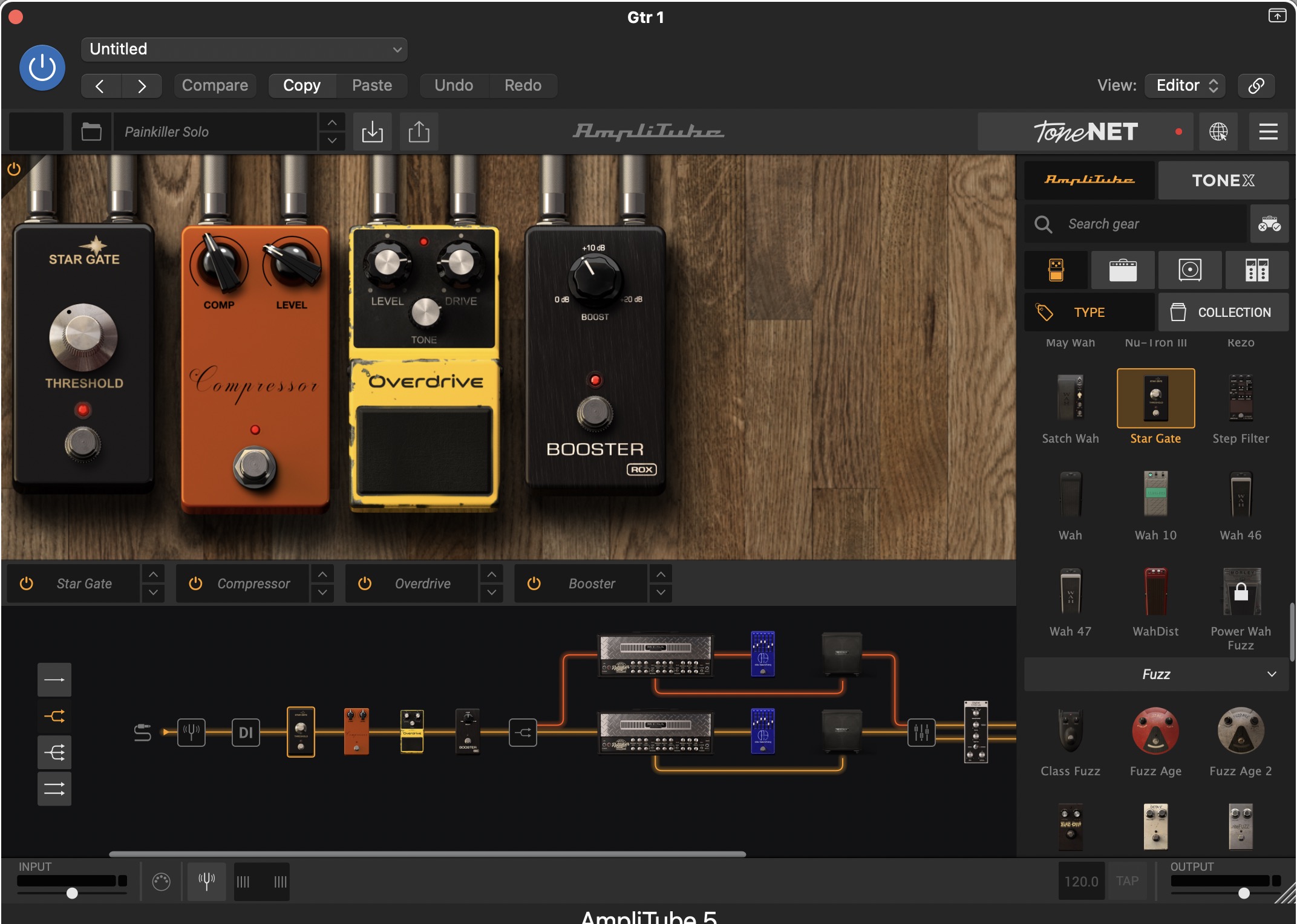Switch to the TONEX tab
The height and width of the screenshot is (924, 1297).
tap(1223, 180)
